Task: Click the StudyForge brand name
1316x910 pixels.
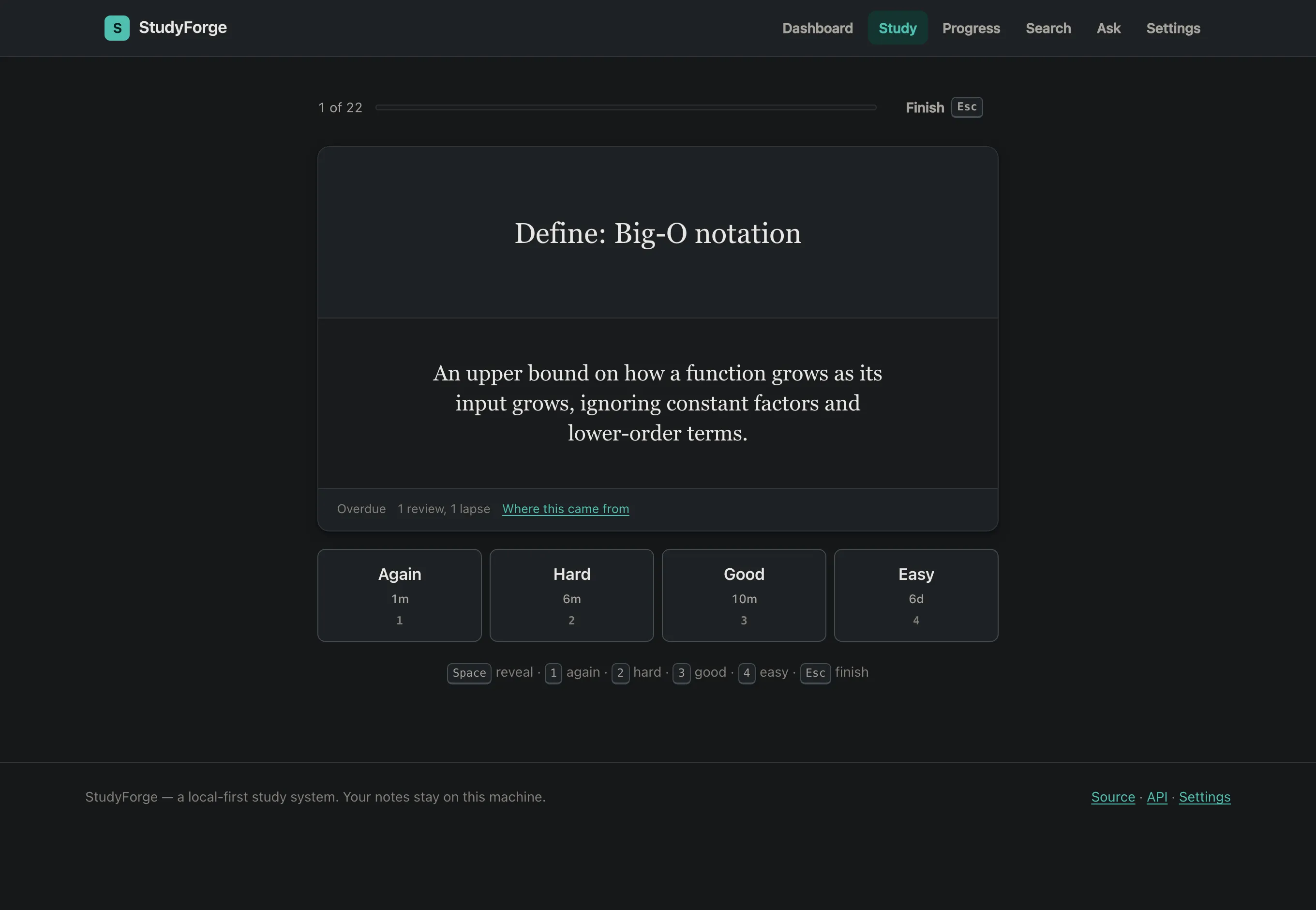Action: [x=182, y=28]
